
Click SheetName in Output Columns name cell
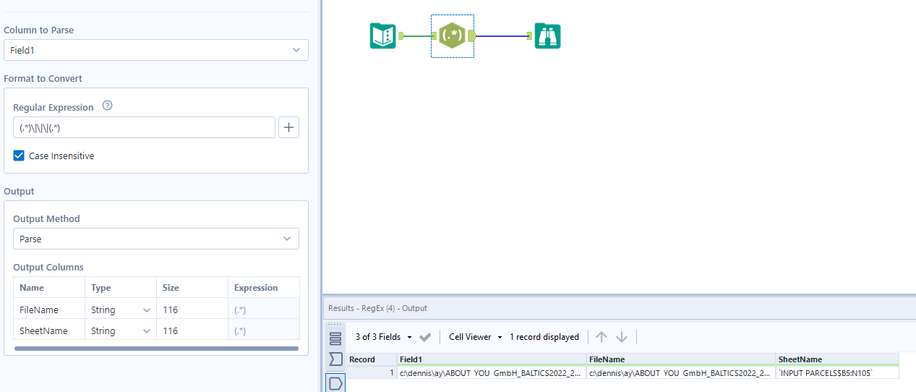click(x=49, y=331)
